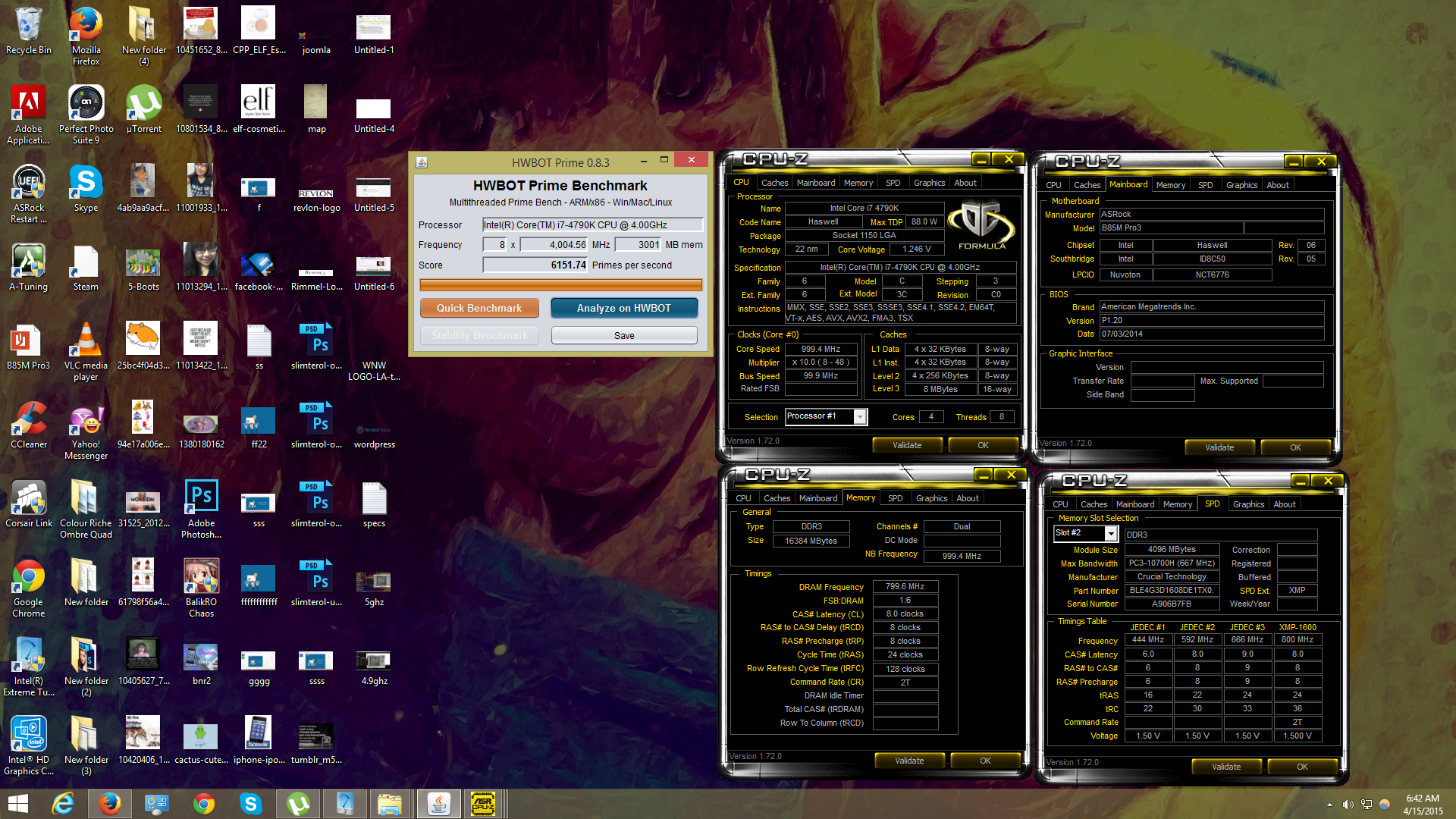Open Intel HD Graphics Control icon
The width and height of the screenshot is (1456, 819).
[29, 745]
